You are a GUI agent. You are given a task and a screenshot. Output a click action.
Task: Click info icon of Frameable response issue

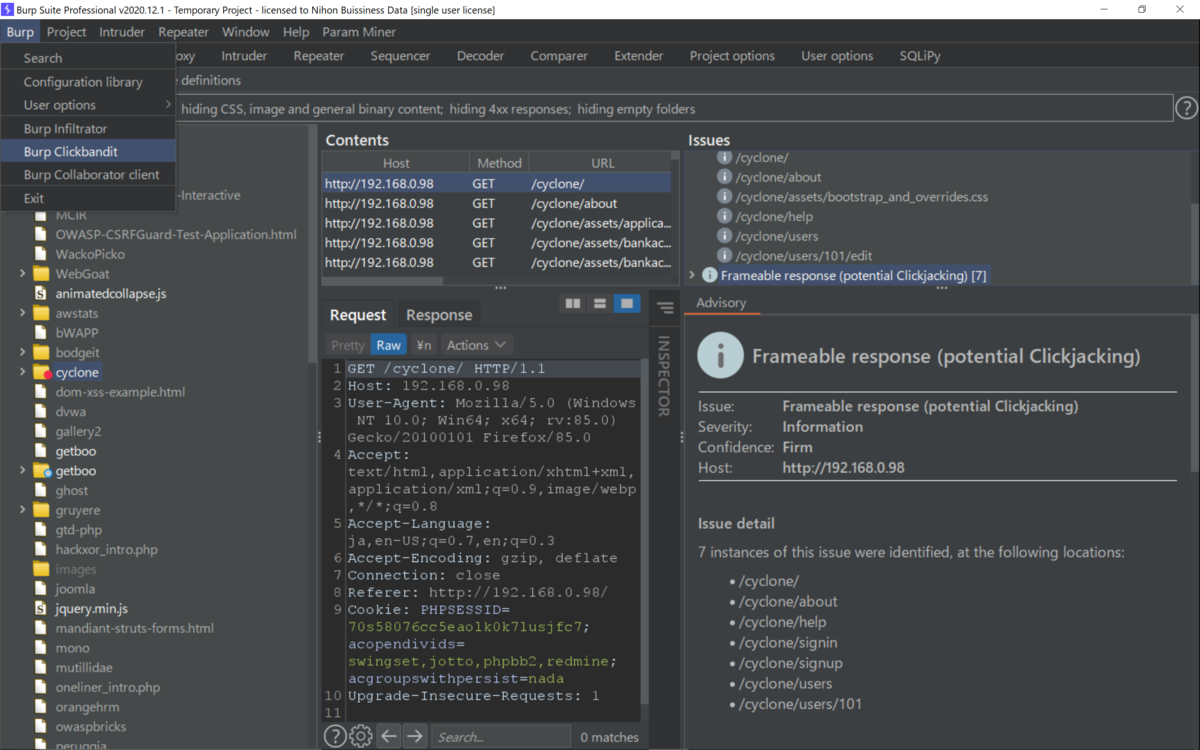tap(710, 275)
